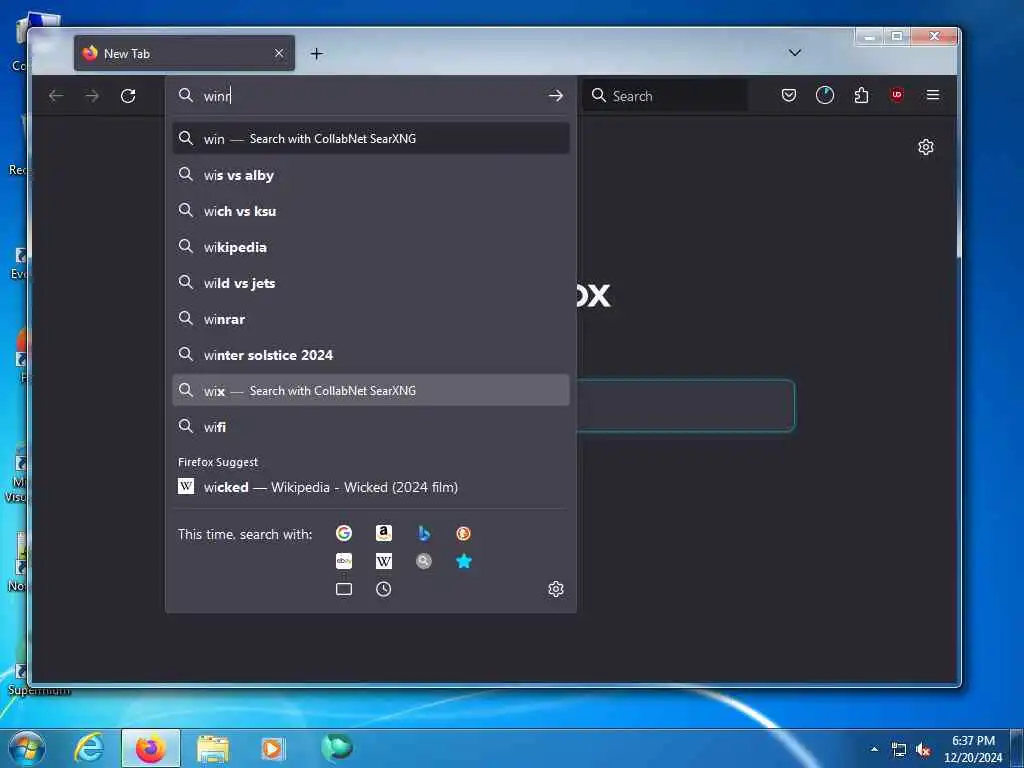Click the new tab page search field
Screen dimensions: 1024x768
pos(686,406)
